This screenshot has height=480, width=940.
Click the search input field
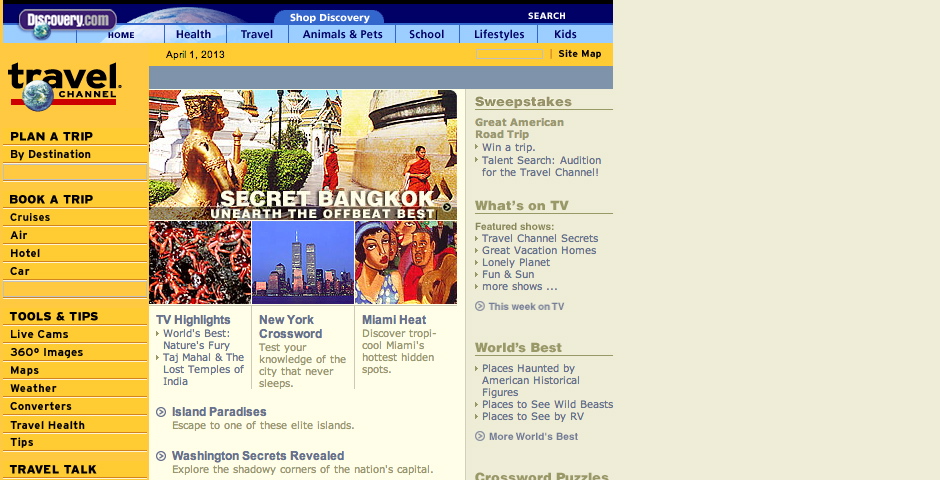click(510, 54)
